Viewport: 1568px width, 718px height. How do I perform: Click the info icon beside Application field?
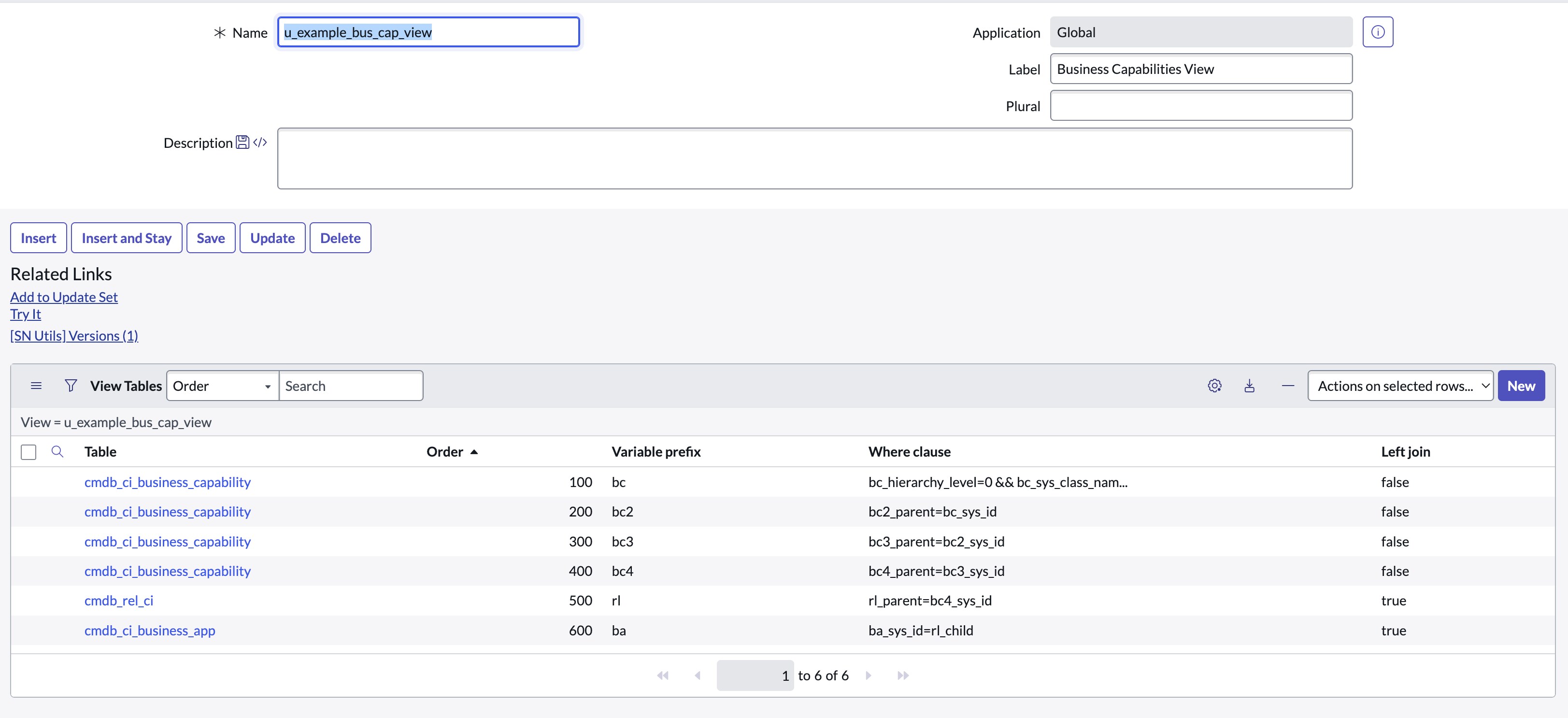point(1378,32)
